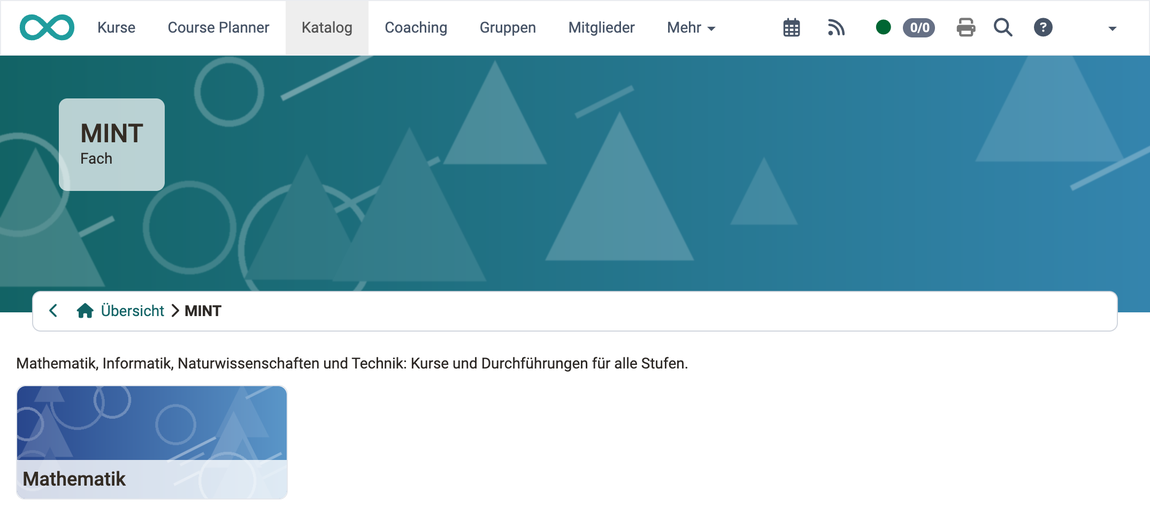1150x522 pixels.
Task: Go to the Mitglieder tab
Action: 601,28
